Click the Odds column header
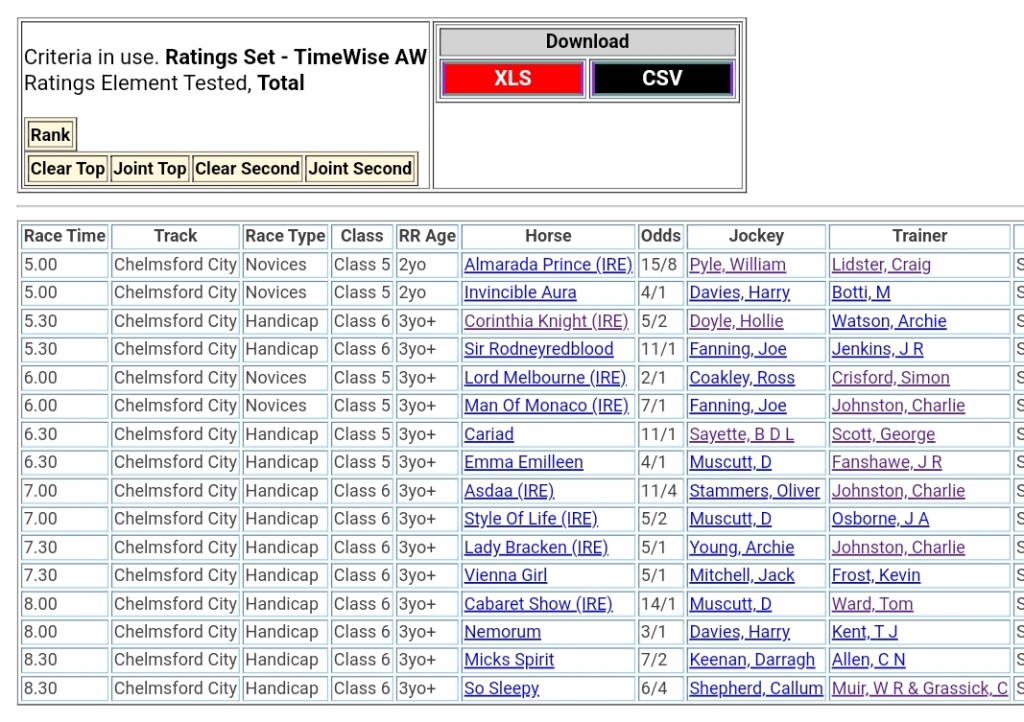This screenshot has height=722, width=1024. 660,236
